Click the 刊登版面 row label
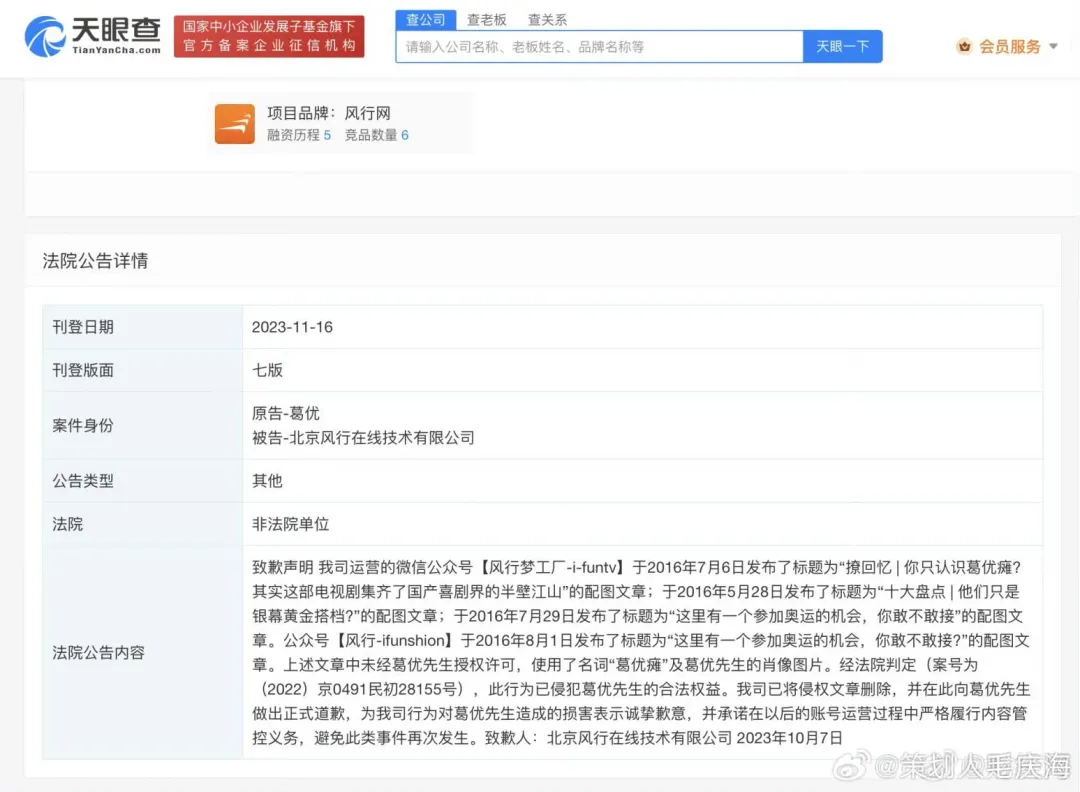 pos(83,370)
